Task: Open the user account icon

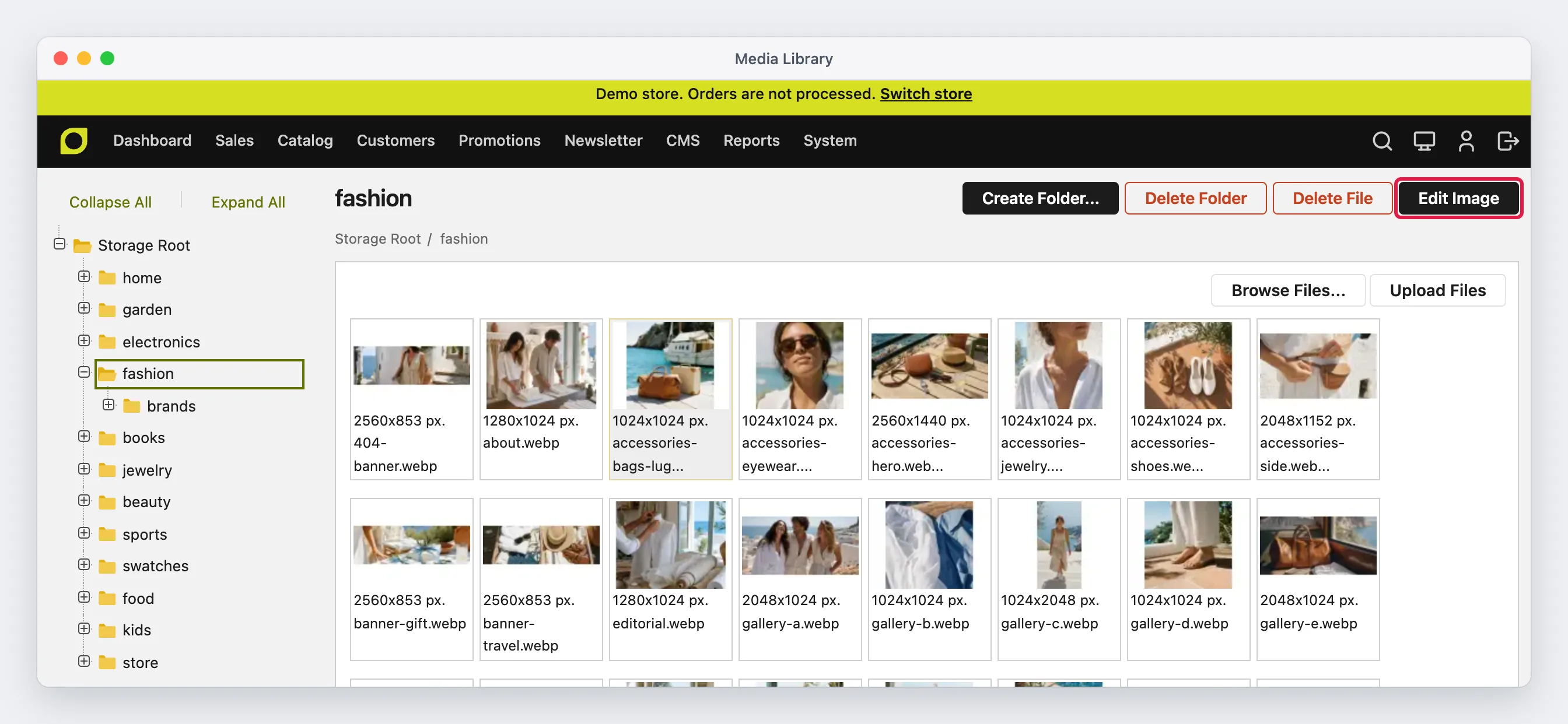Action: point(1466,141)
